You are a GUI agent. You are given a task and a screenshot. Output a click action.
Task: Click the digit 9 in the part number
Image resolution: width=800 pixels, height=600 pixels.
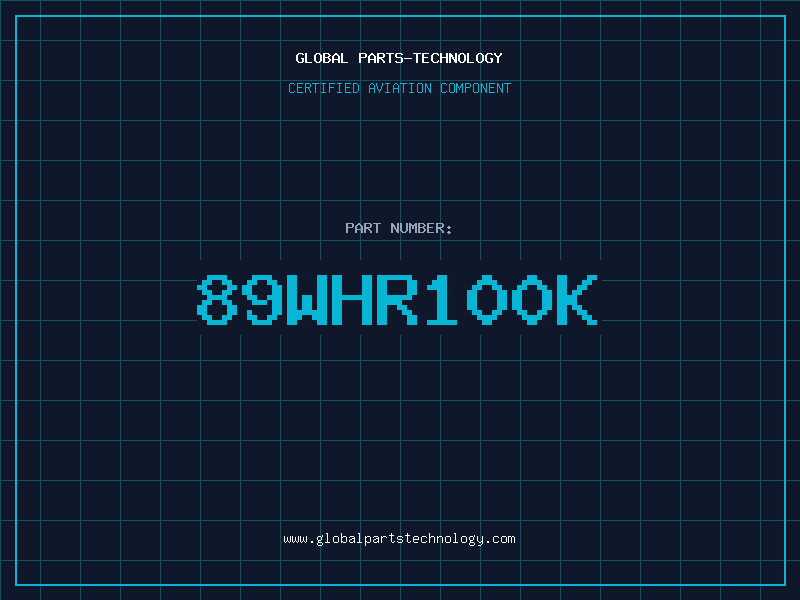tap(263, 299)
